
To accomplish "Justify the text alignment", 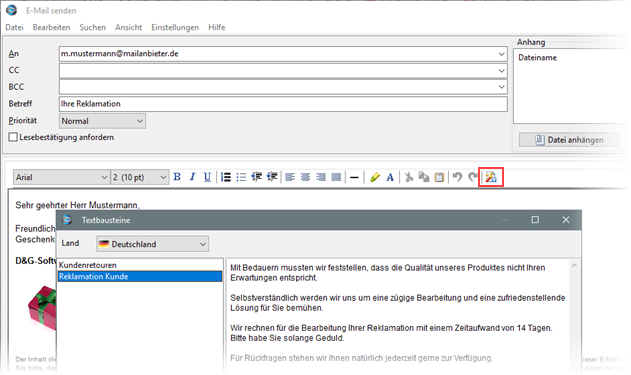I will pos(336,177).
